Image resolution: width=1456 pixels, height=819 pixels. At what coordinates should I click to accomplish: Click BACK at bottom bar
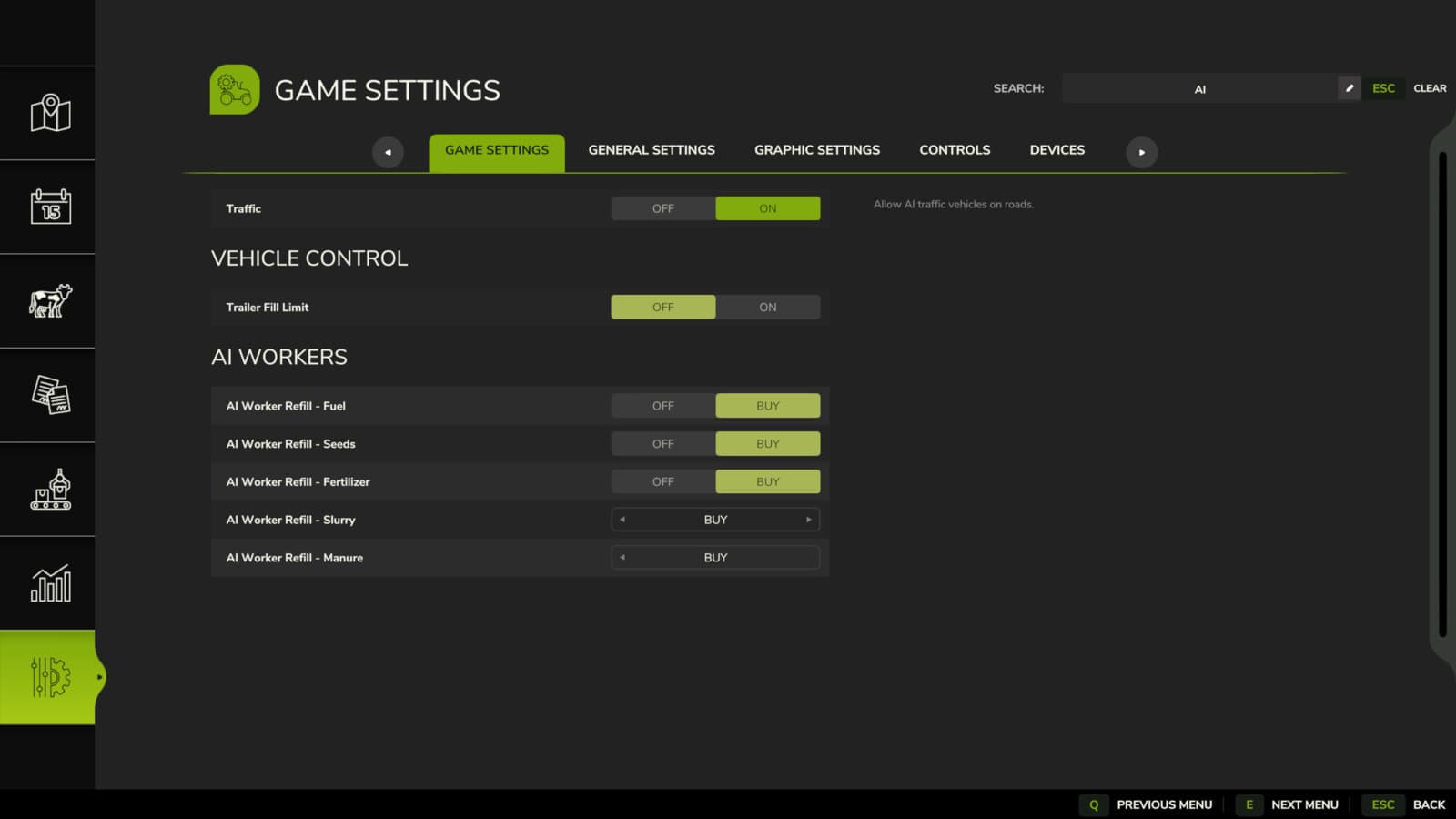1429,804
